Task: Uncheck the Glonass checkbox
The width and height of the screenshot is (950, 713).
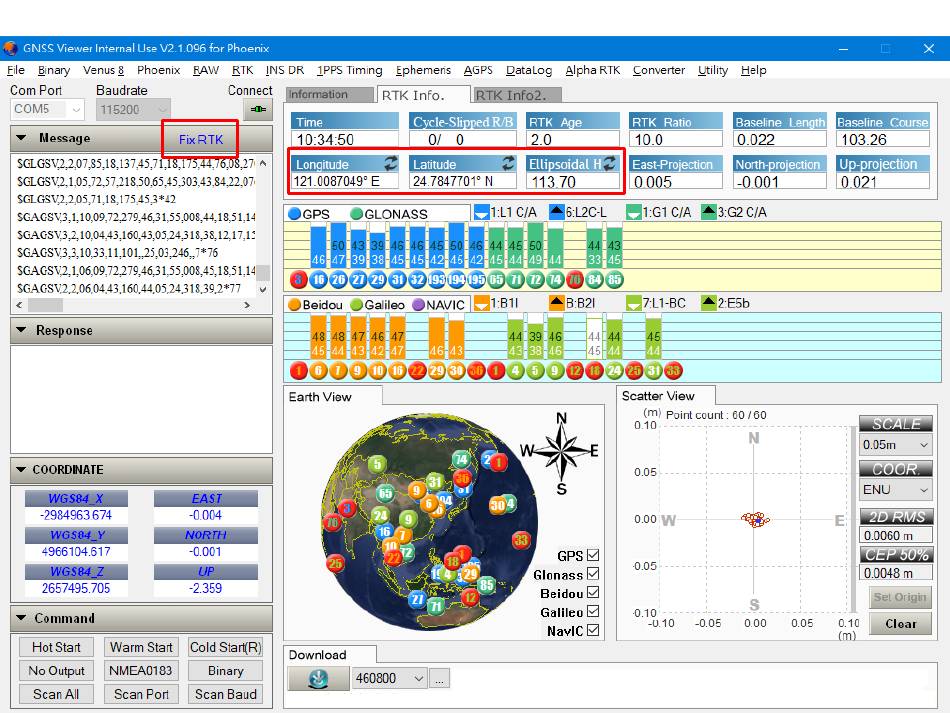Action: 593,574
